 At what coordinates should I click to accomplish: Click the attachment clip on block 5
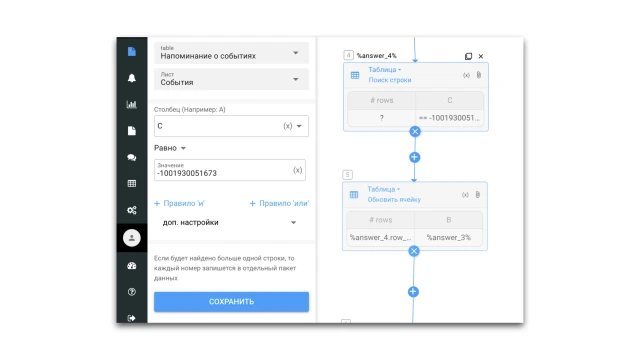[478, 195]
